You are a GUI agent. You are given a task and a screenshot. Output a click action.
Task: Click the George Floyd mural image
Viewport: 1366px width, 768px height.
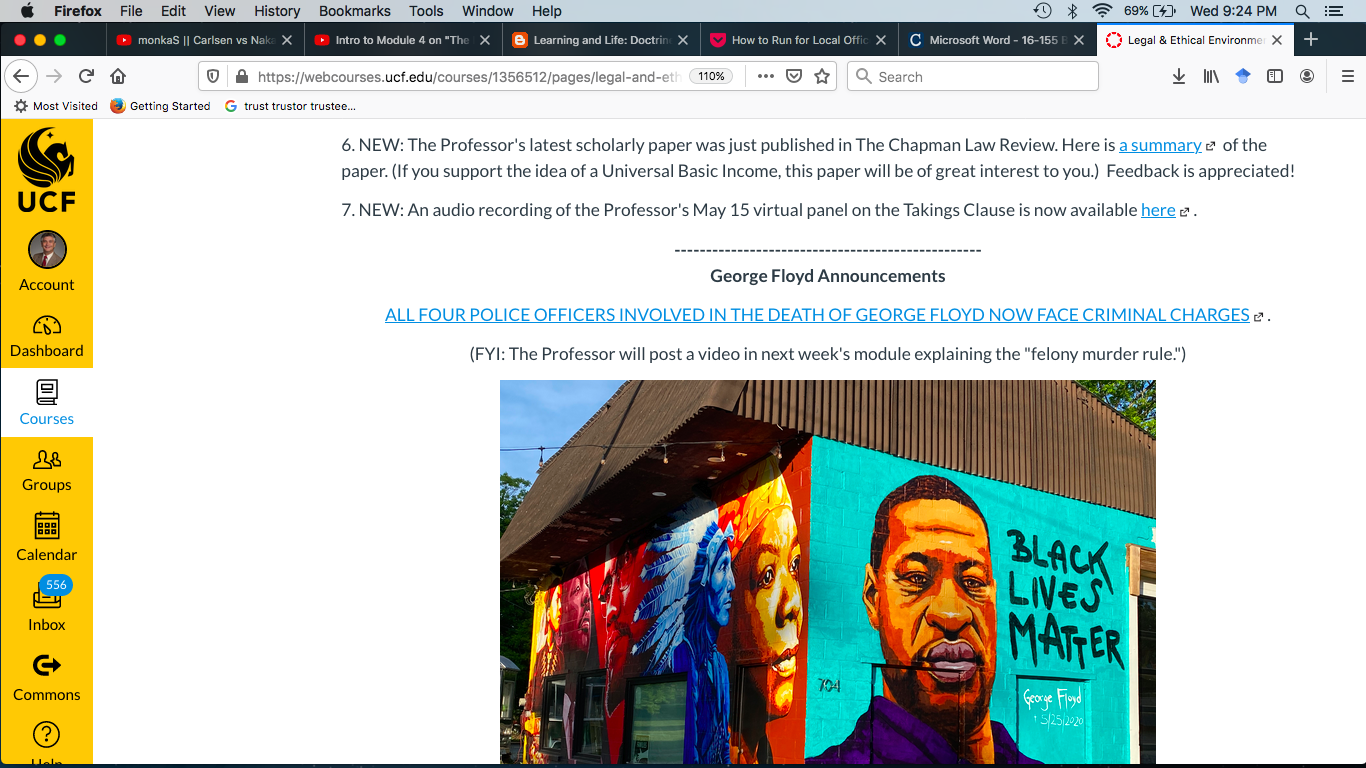click(x=827, y=570)
